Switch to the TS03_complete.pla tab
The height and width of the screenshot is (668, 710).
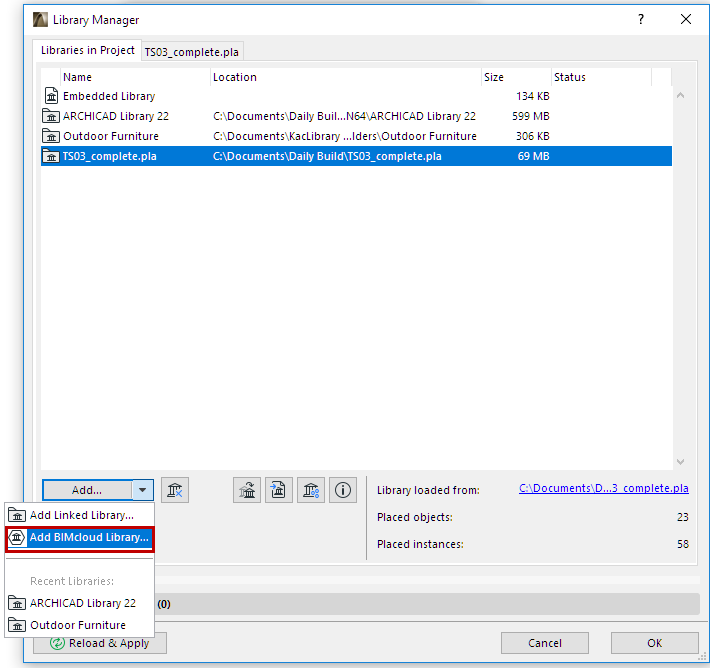(x=192, y=52)
